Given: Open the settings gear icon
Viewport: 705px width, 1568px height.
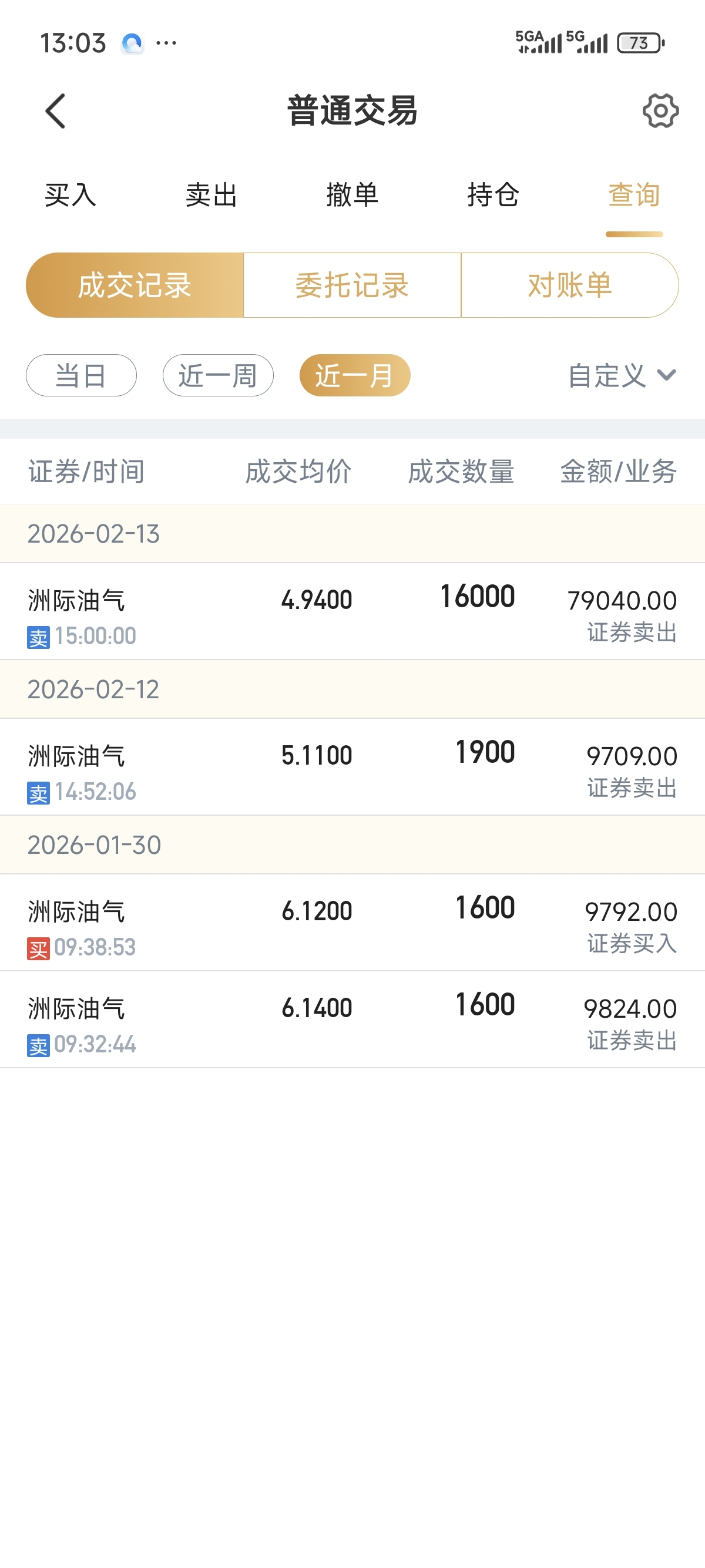Looking at the screenshot, I should pyautogui.click(x=660, y=111).
